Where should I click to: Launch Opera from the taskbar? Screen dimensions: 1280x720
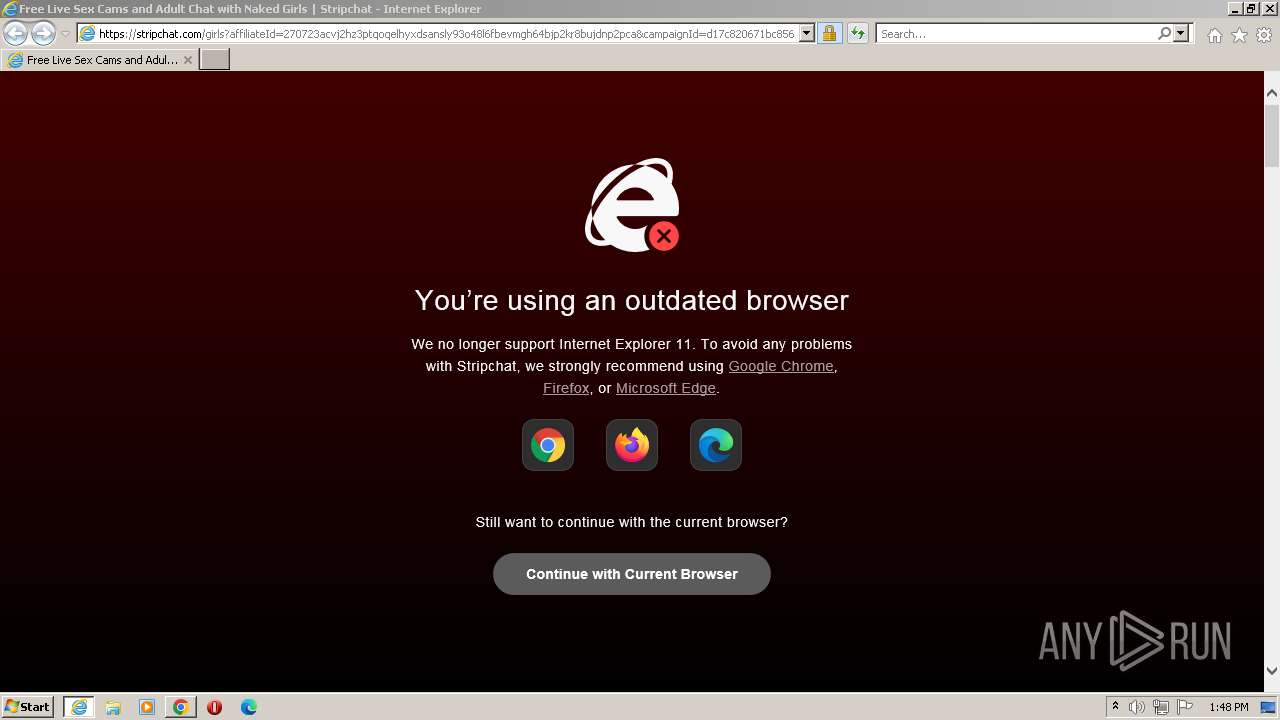click(x=215, y=707)
